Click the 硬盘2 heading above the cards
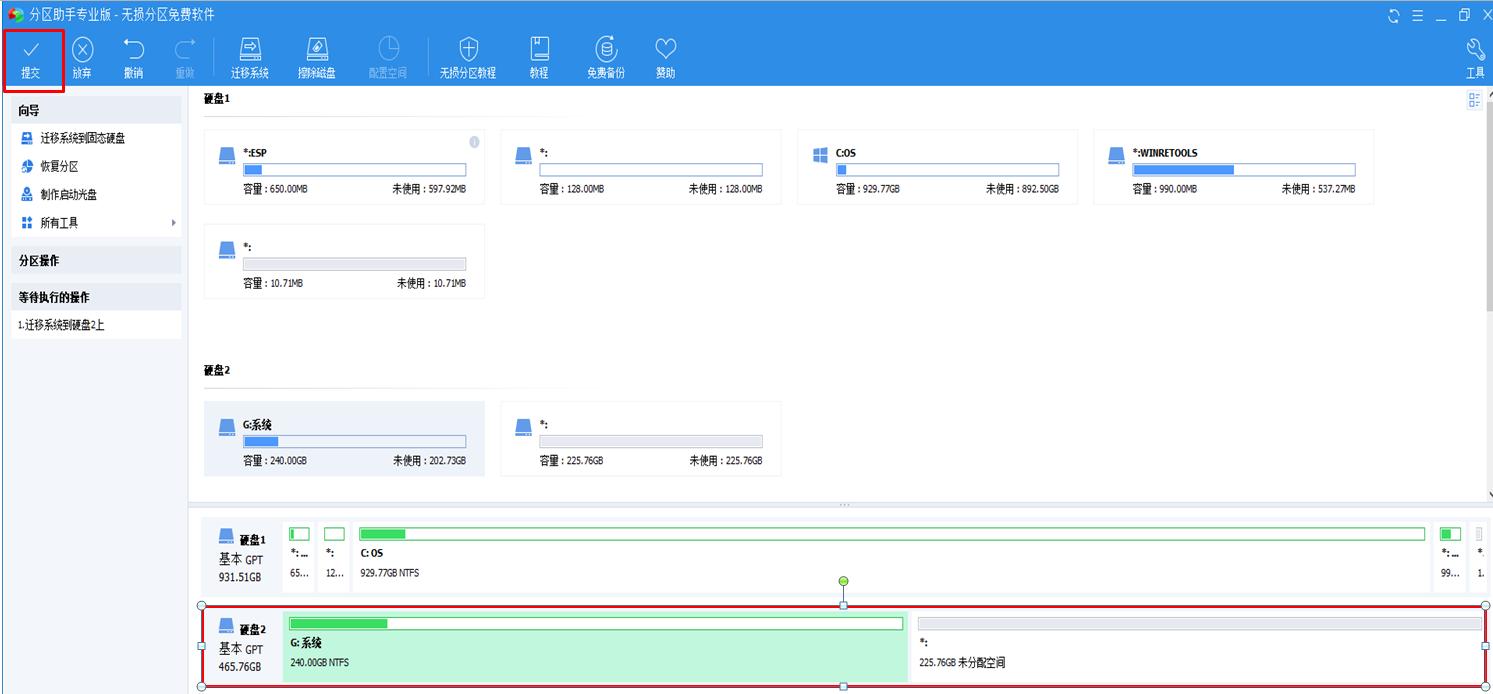1493x694 pixels. click(216, 370)
